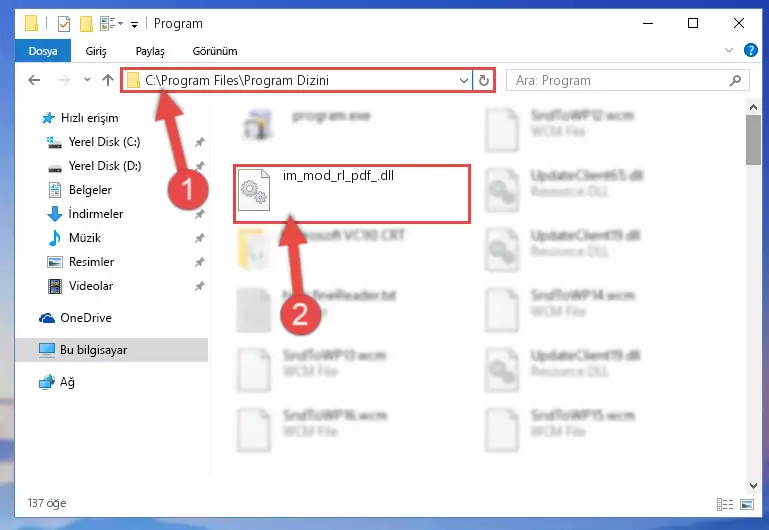Click pin icon next to İndirmeler

200,214
